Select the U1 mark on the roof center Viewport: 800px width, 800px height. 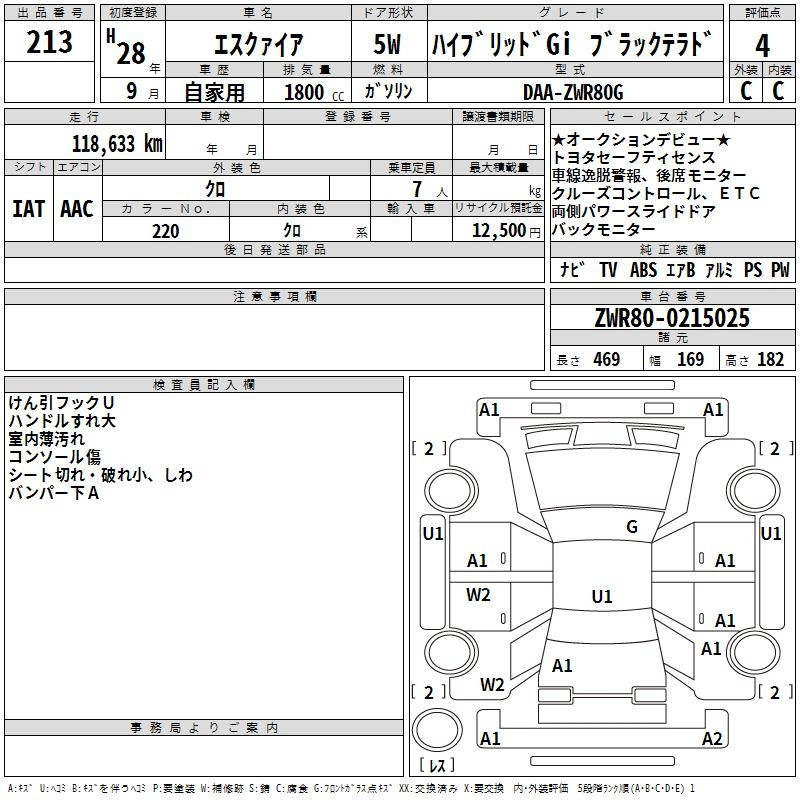(x=602, y=596)
